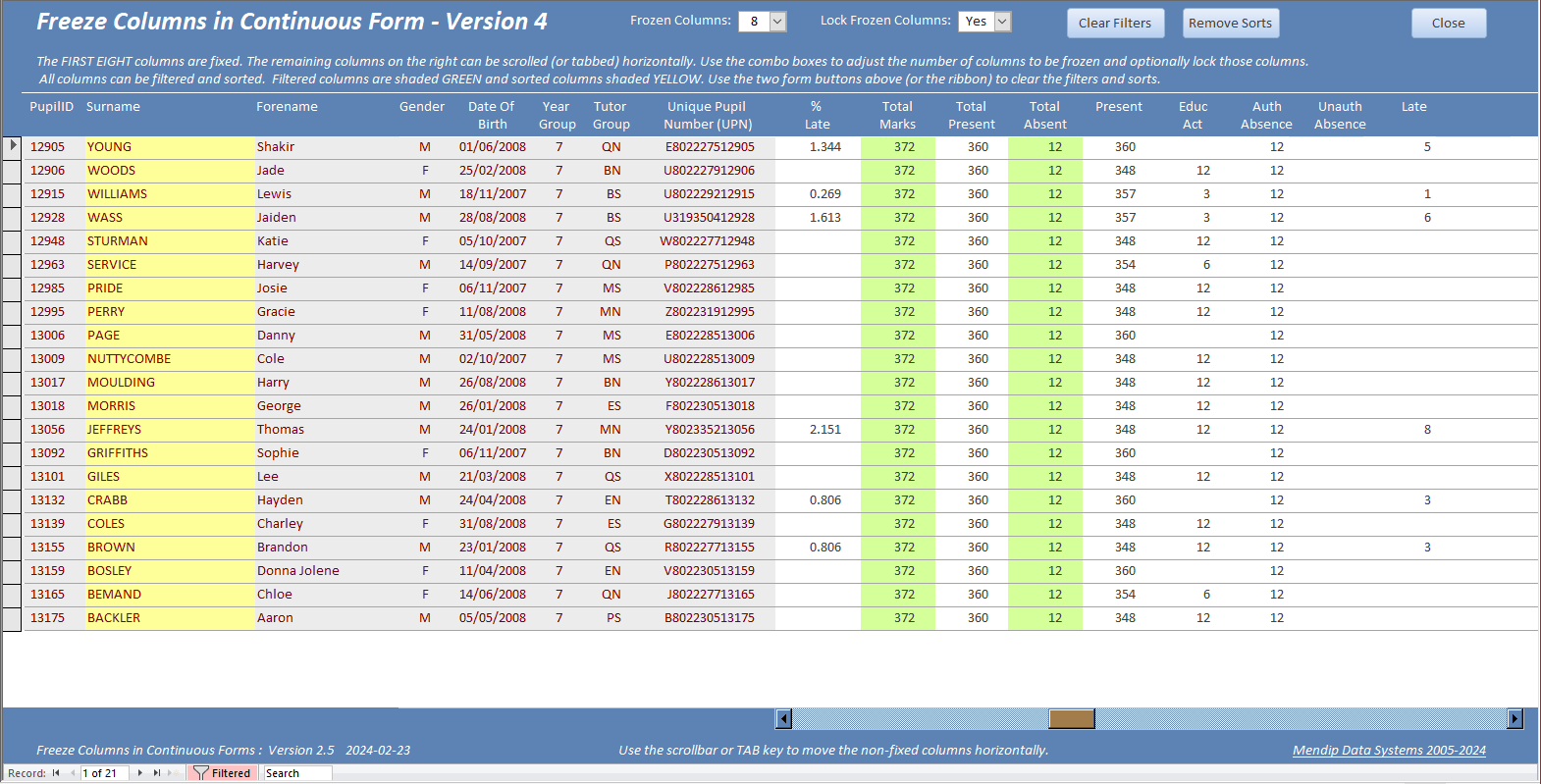This screenshot has height=784, width=1541.
Task: Go to the first record
Action: pos(56,773)
